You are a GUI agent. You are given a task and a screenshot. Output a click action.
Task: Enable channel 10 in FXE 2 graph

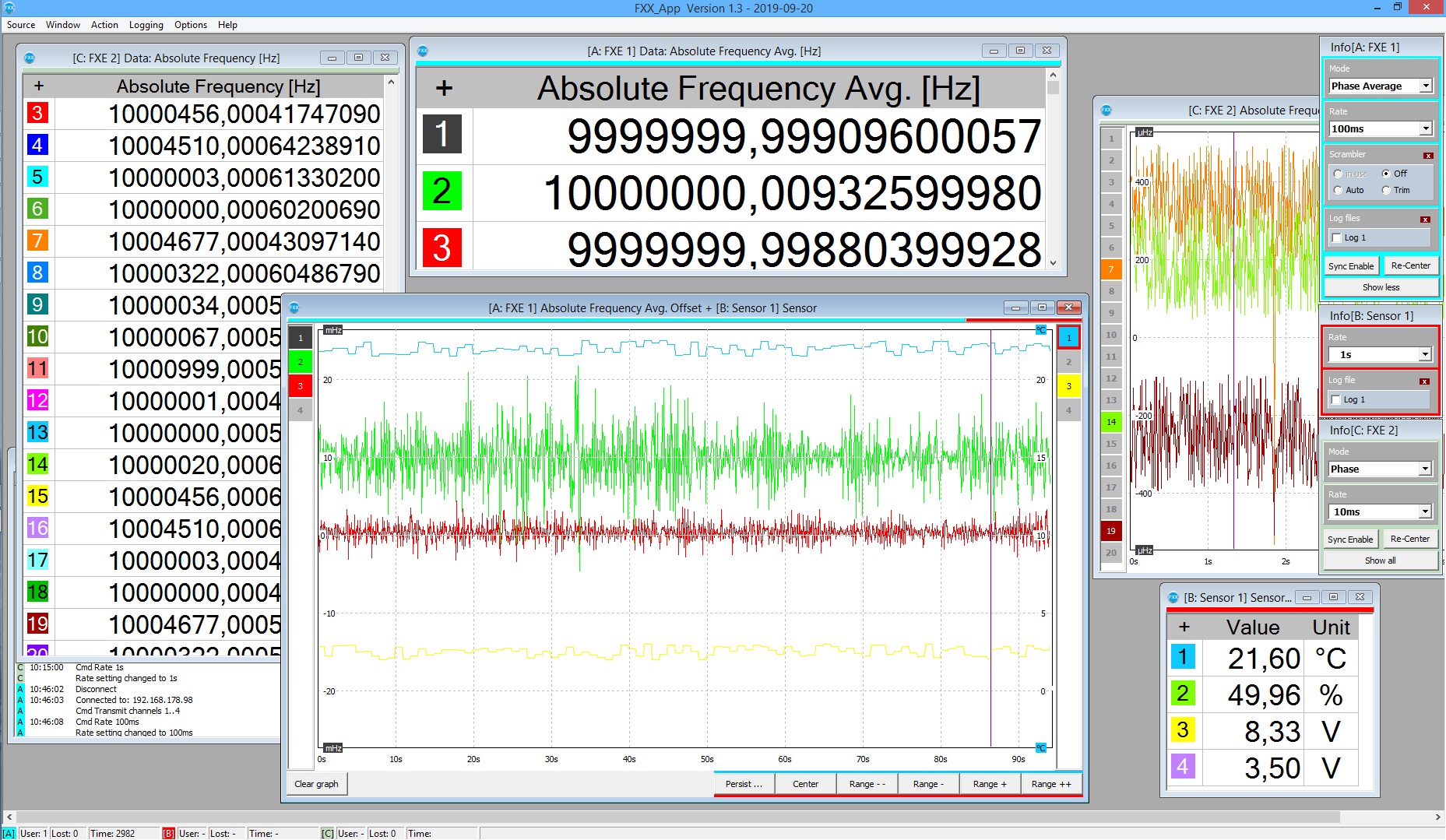(1111, 335)
